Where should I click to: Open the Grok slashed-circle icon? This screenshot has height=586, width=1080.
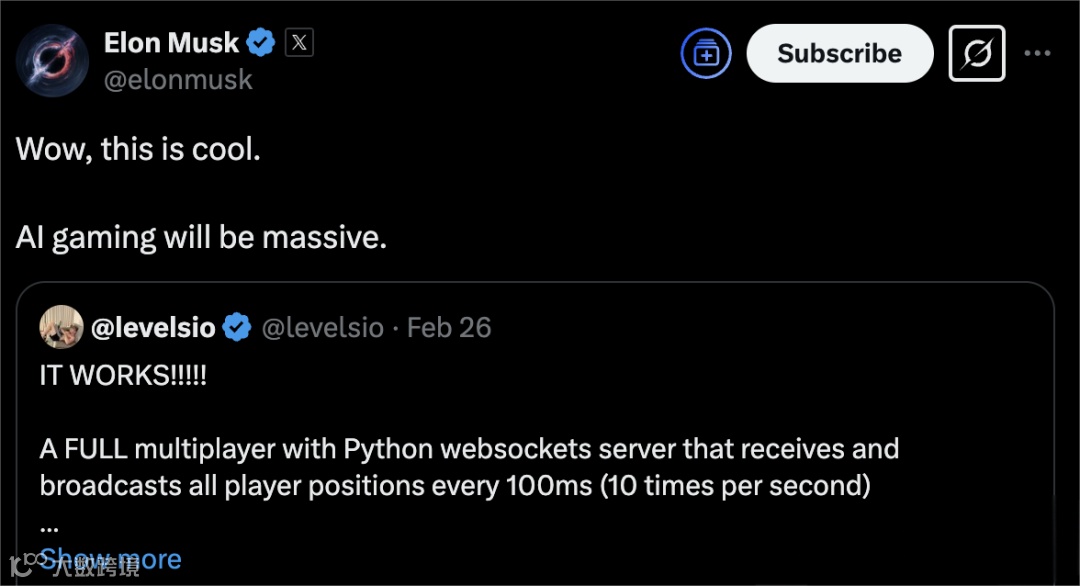[976, 54]
